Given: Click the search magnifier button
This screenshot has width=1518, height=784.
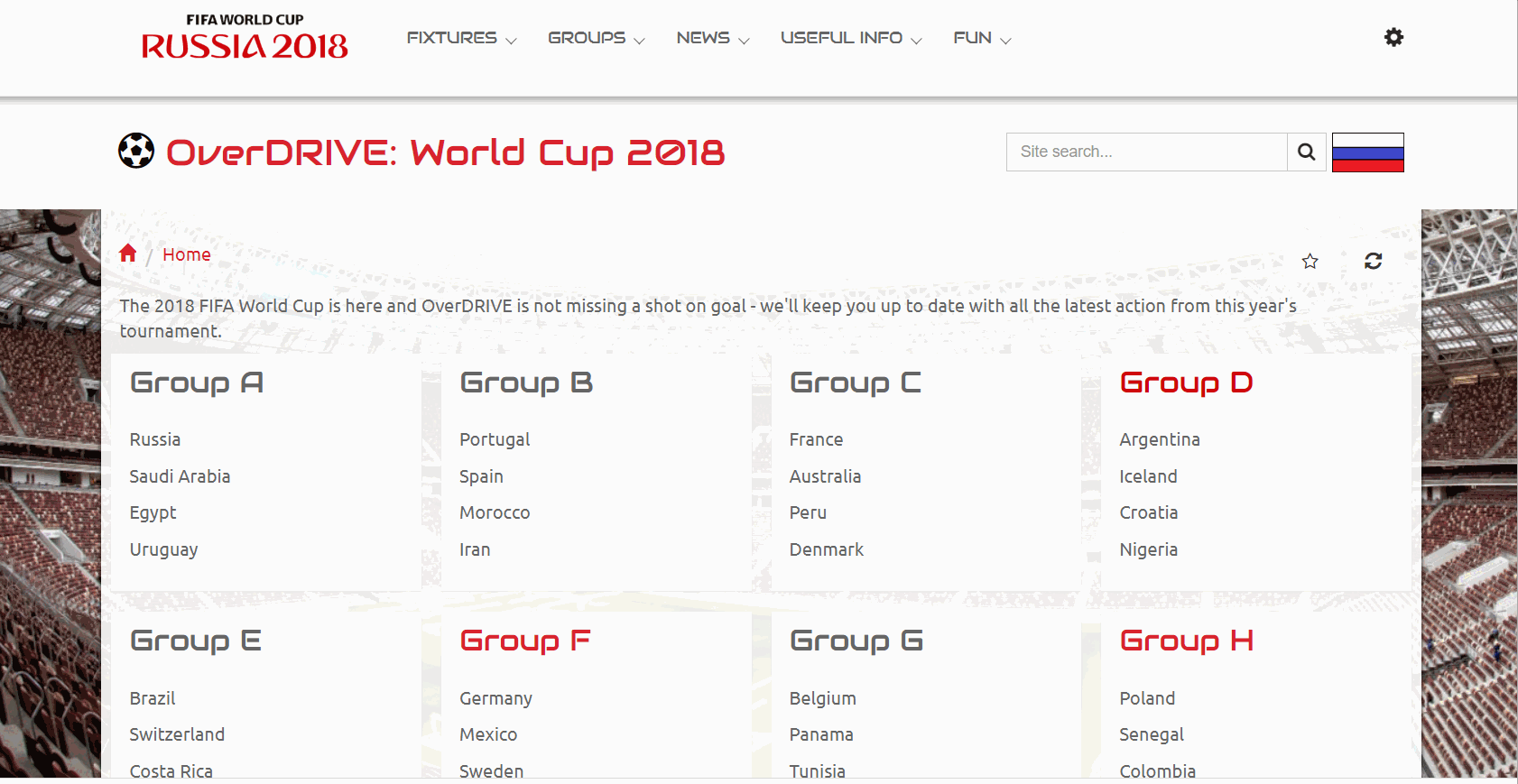Looking at the screenshot, I should [x=1306, y=152].
